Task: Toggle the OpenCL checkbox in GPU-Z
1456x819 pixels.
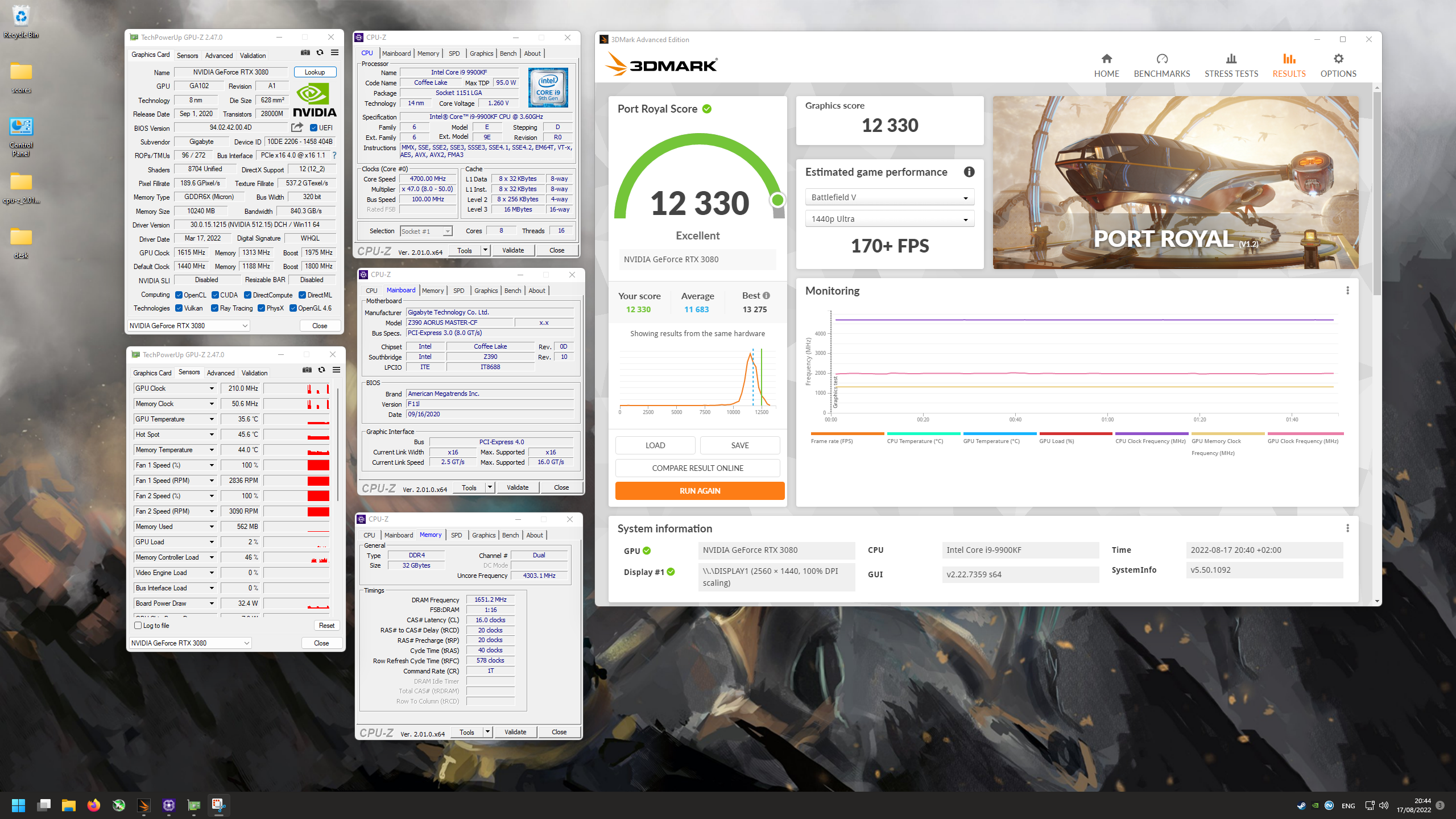Action: coord(179,295)
